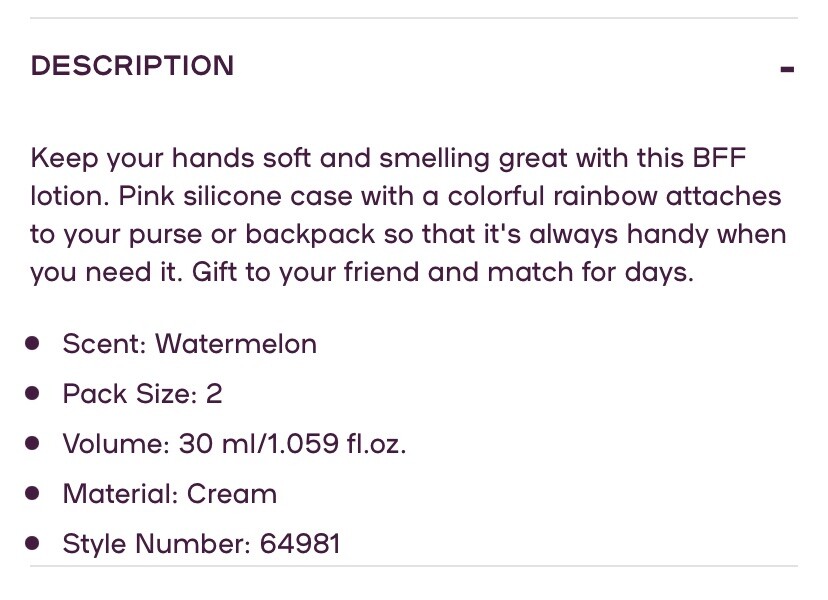Click the DESCRIPTION section heading
Image resolution: width=828 pixels, height=600 pixels.
[x=132, y=66]
